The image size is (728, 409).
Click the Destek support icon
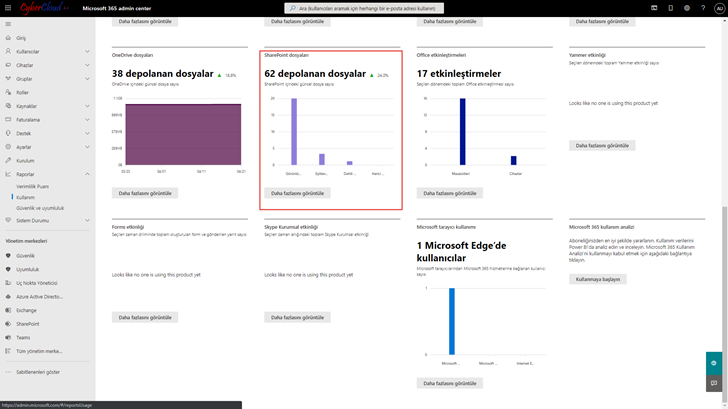(8, 133)
